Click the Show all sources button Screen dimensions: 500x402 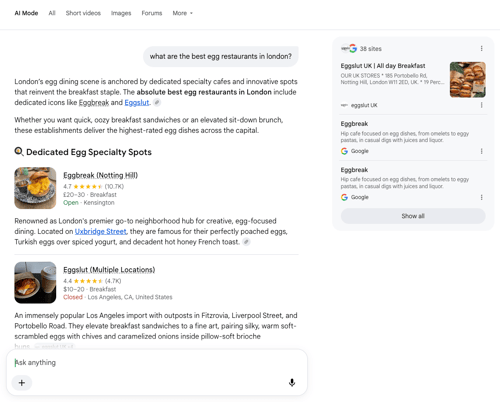(x=413, y=216)
